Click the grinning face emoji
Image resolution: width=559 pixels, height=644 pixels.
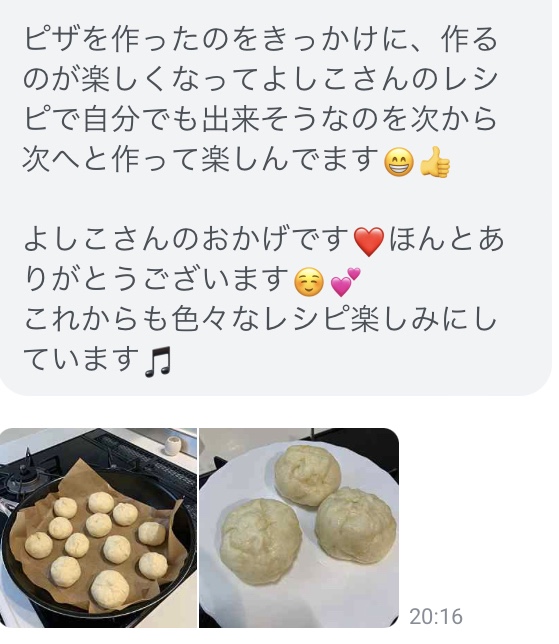point(398,161)
